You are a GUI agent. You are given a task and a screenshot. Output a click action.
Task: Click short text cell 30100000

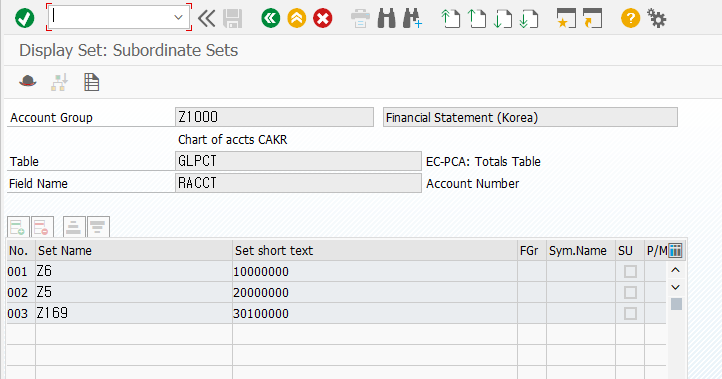coord(375,314)
